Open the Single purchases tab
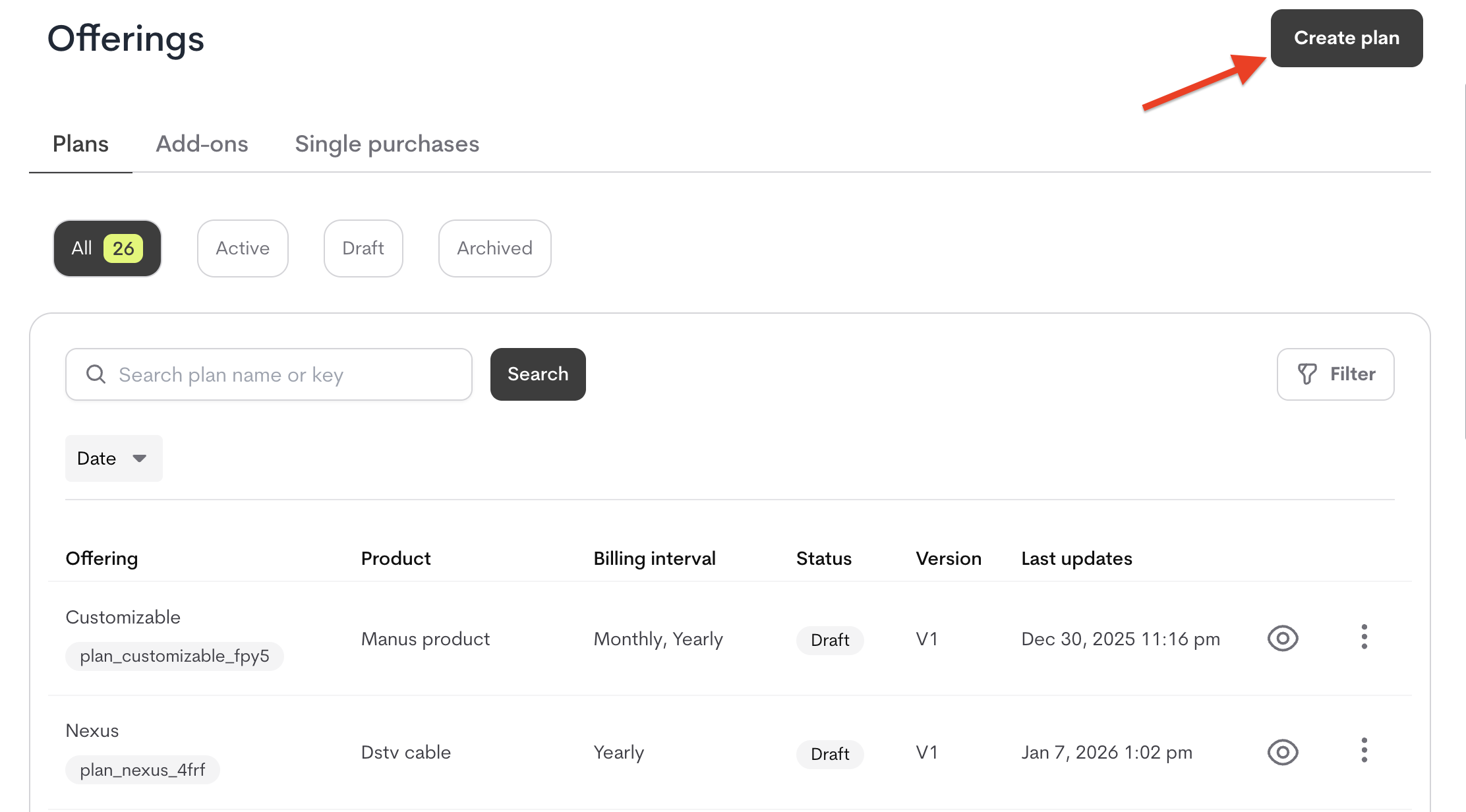 (387, 144)
